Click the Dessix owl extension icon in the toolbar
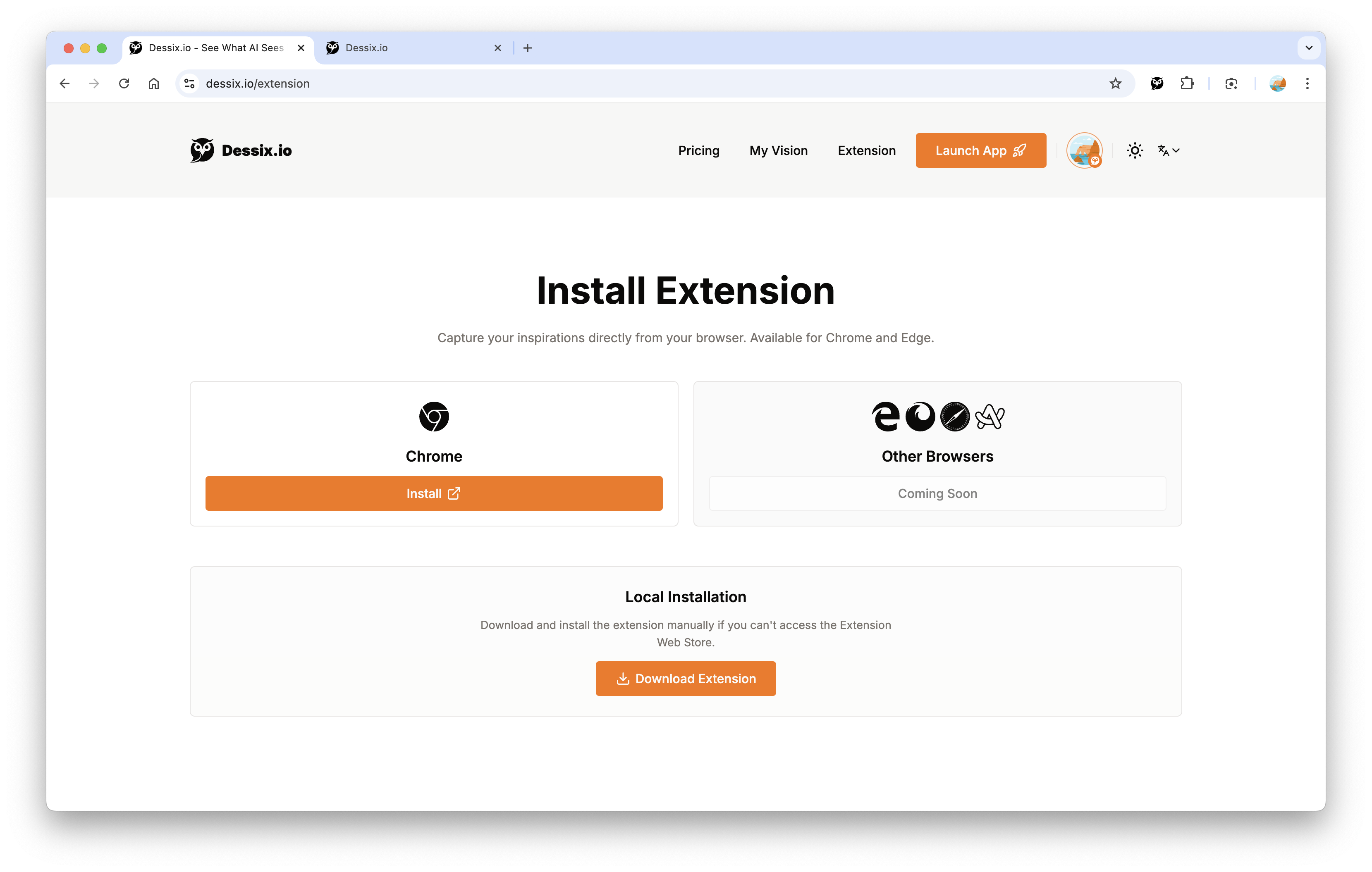The width and height of the screenshot is (1372, 872). [1157, 83]
